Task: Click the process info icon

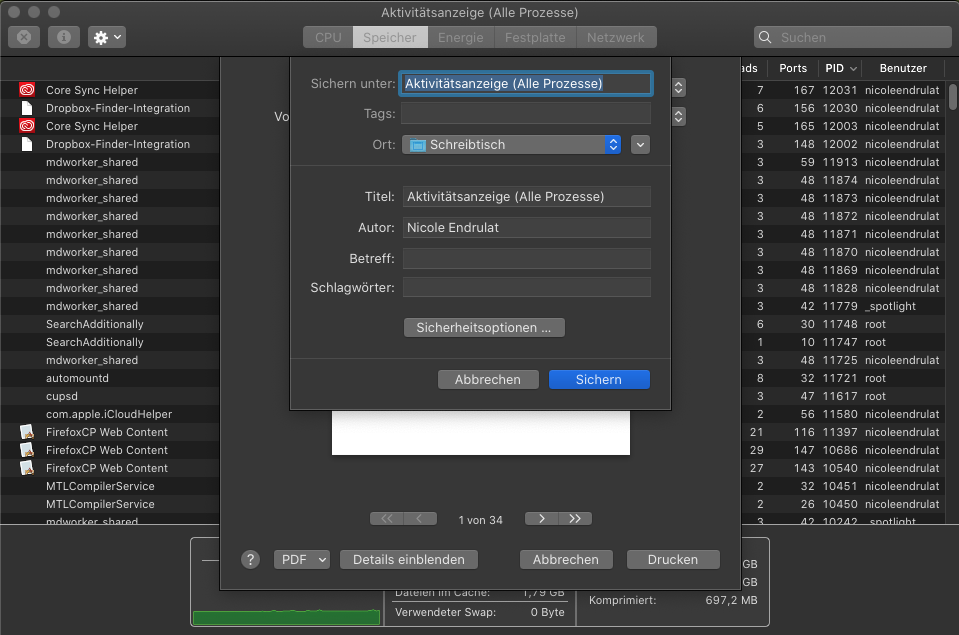Action: [64, 37]
